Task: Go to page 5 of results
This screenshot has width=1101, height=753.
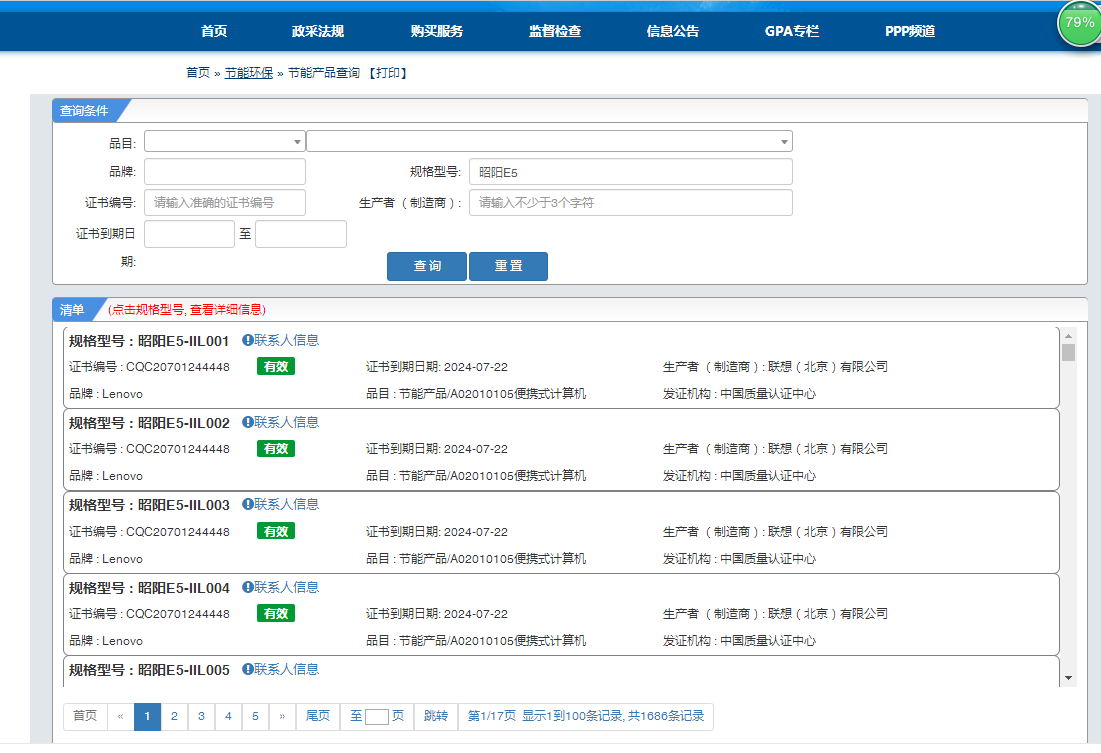Action: tap(255, 716)
